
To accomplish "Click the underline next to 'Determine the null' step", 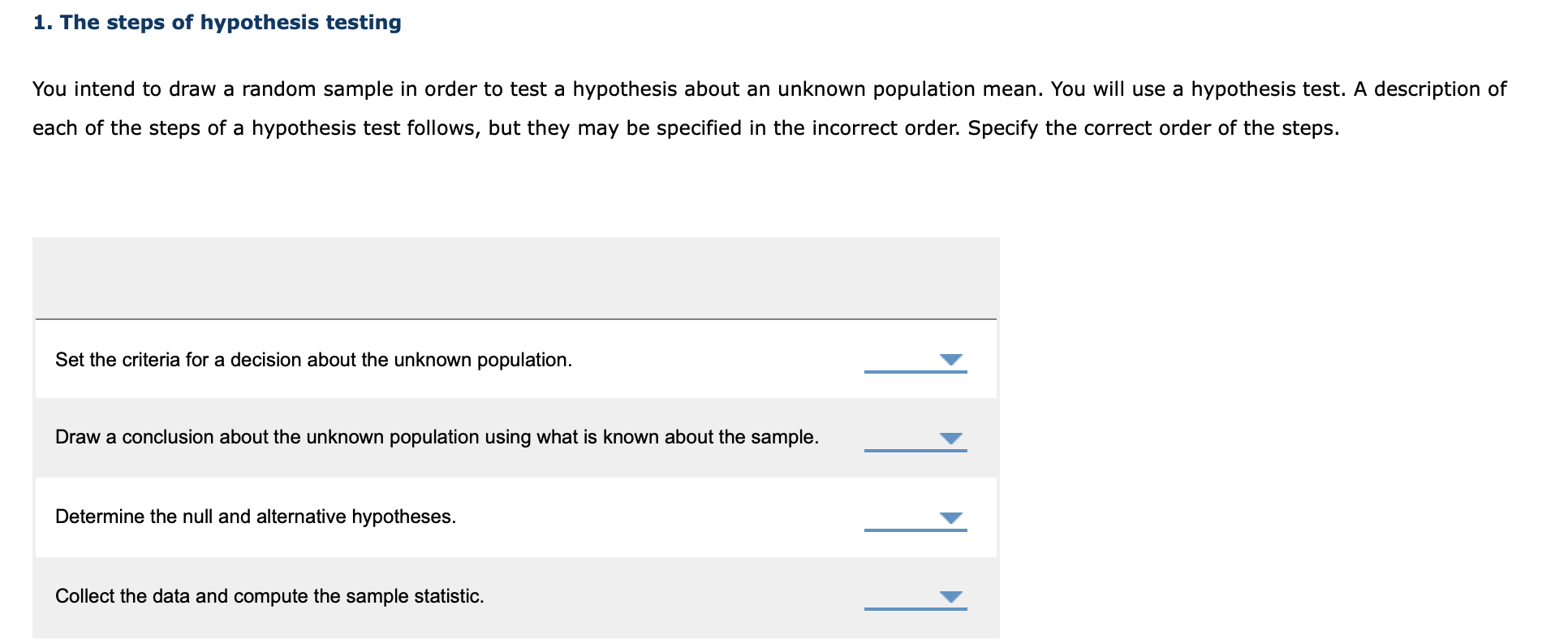I will pos(915,531).
